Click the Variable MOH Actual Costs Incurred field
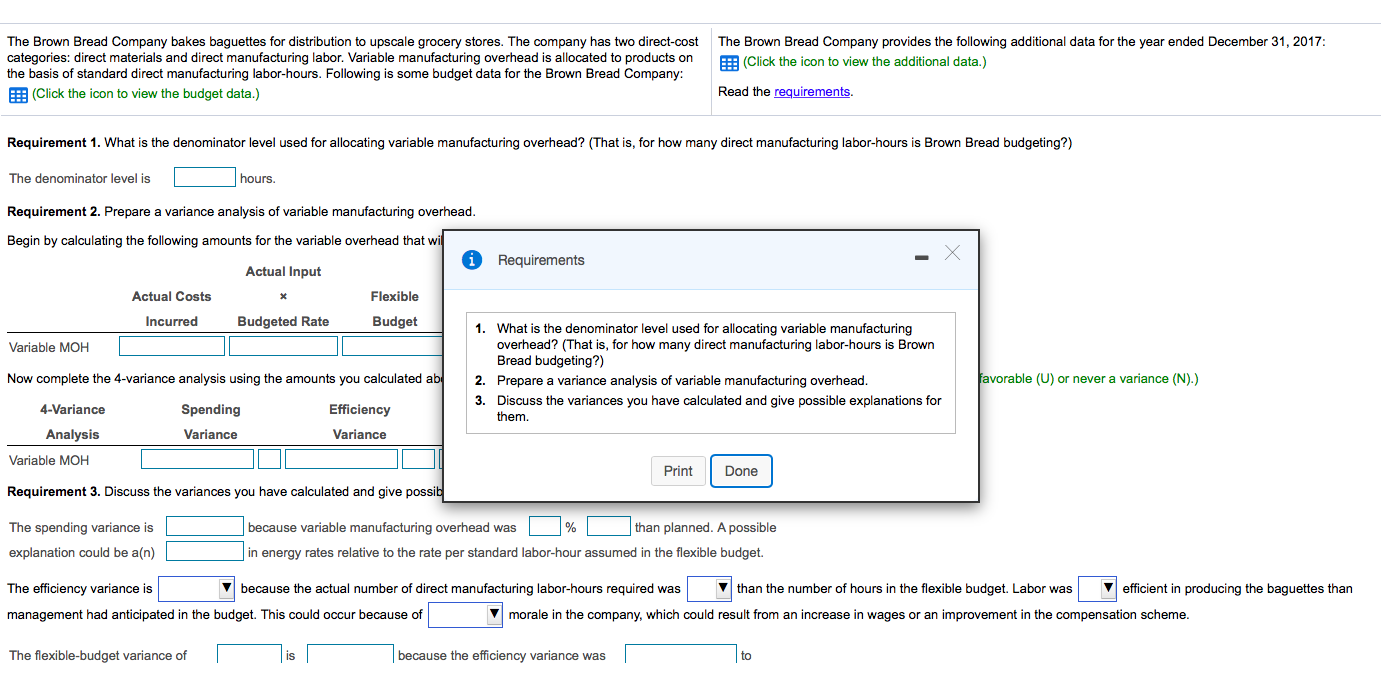Image resolution: width=1381 pixels, height=681 pixels. [171, 345]
